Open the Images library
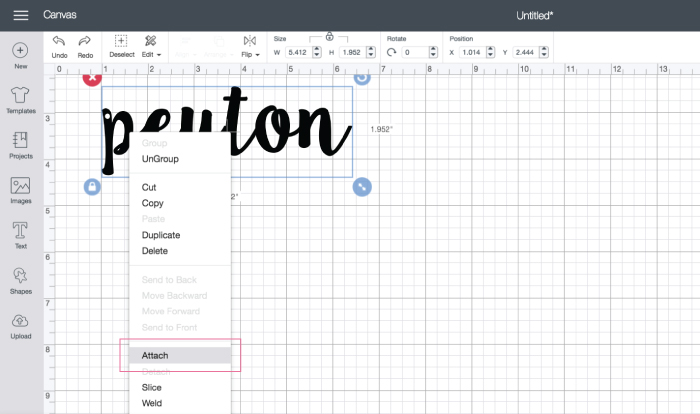The height and width of the screenshot is (414, 700). [x=21, y=190]
